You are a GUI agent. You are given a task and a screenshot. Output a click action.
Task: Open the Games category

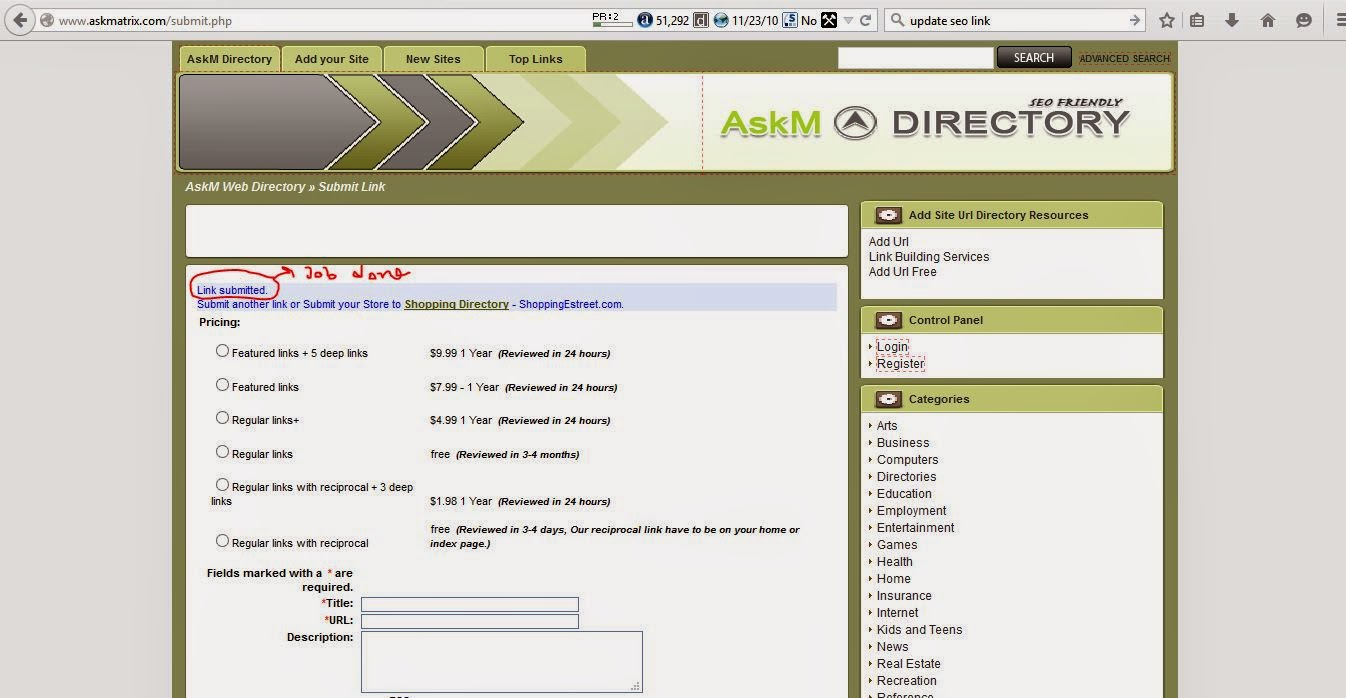click(x=897, y=545)
